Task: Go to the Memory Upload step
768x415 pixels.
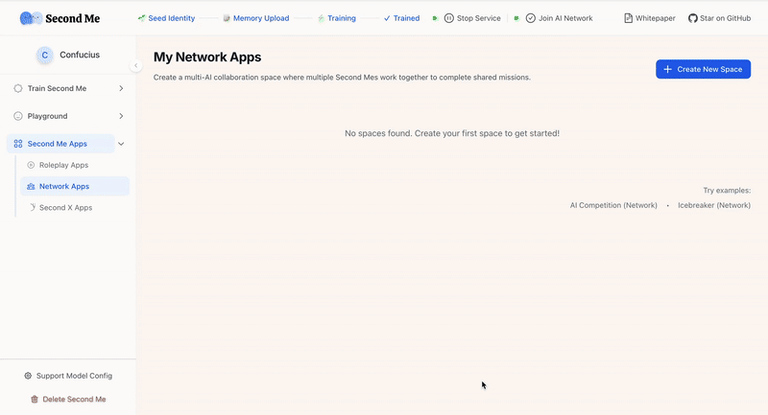Action: pyautogui.click(x=256, y=18)
